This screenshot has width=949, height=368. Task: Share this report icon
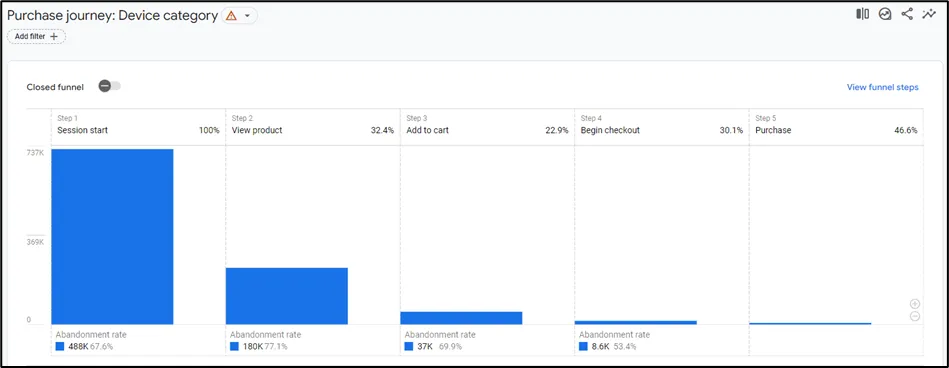click(907, 14)
